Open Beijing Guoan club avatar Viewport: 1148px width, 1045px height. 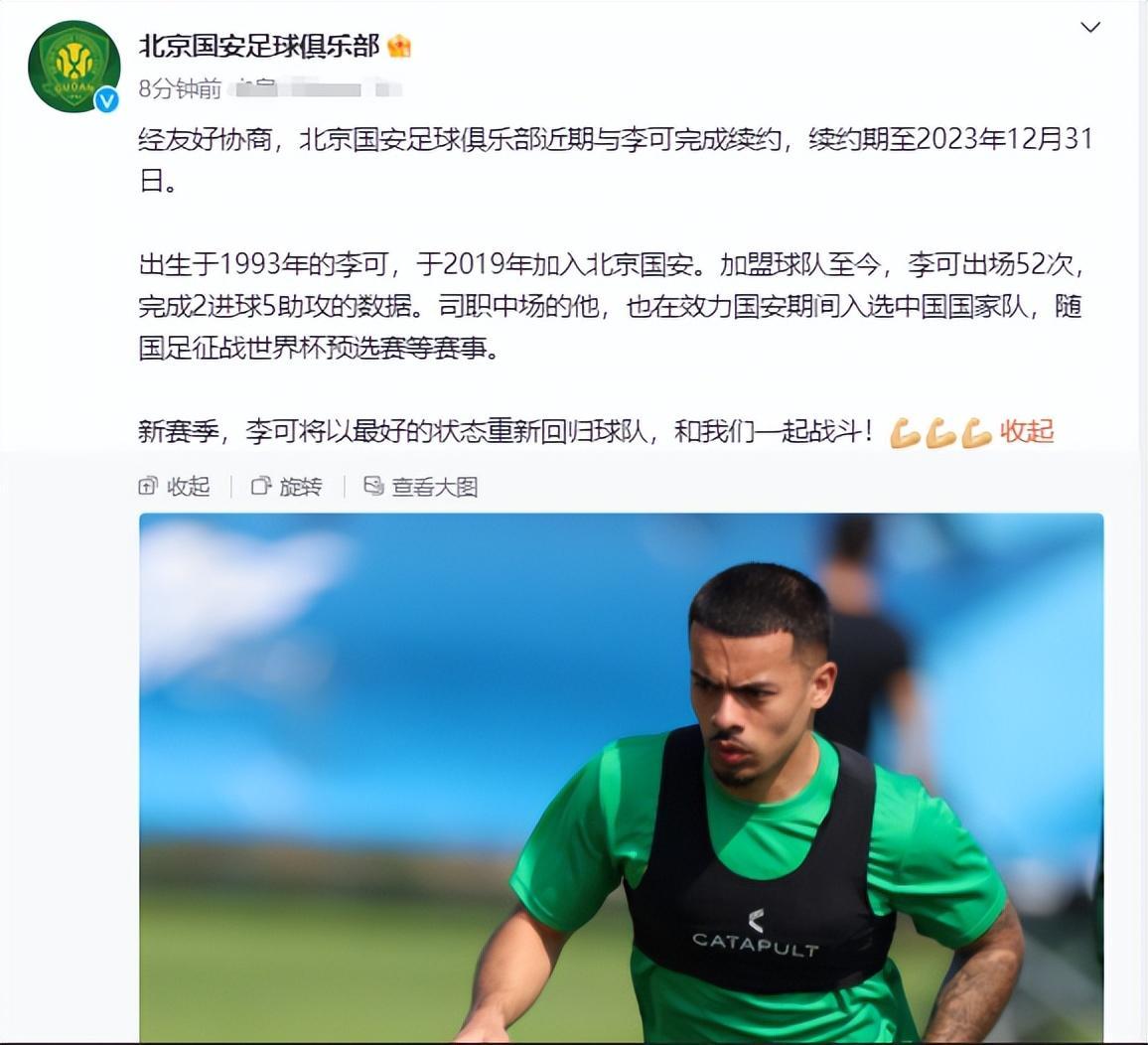[73, 67]
